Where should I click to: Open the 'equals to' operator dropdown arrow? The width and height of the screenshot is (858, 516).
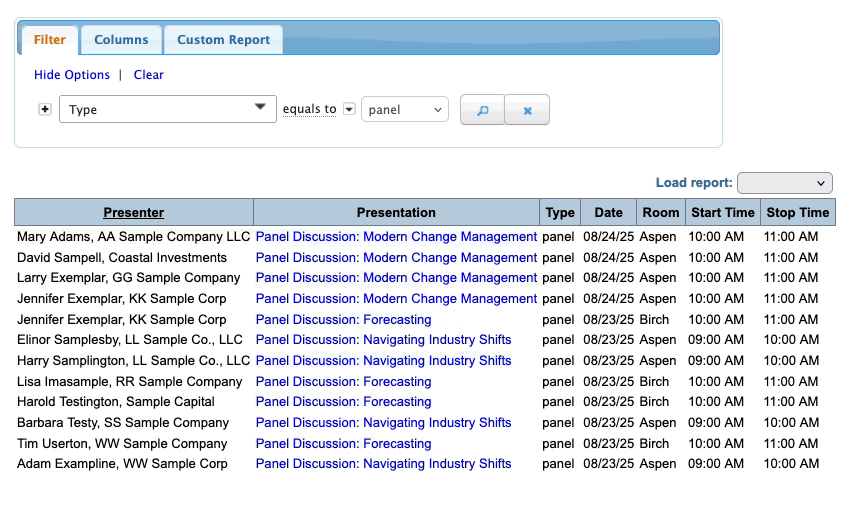349,109
